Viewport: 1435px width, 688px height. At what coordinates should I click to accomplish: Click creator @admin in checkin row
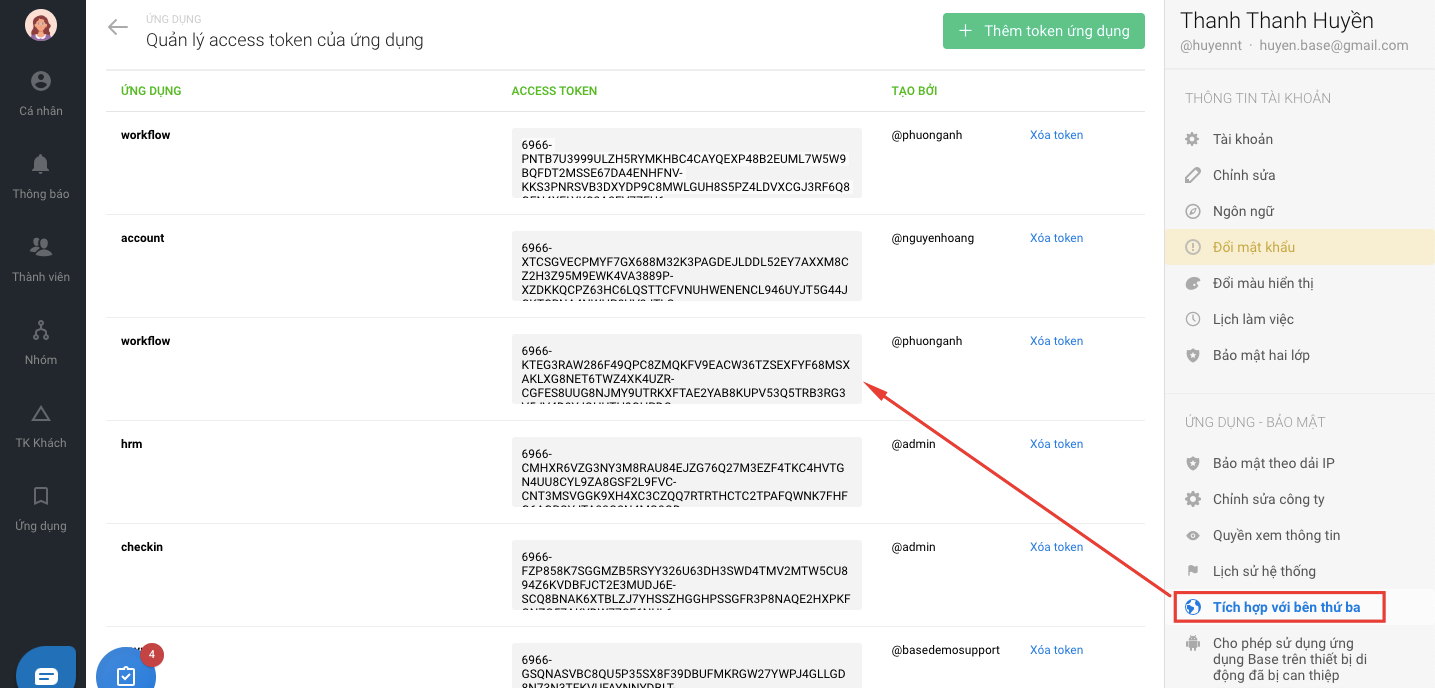coord(914,547)
